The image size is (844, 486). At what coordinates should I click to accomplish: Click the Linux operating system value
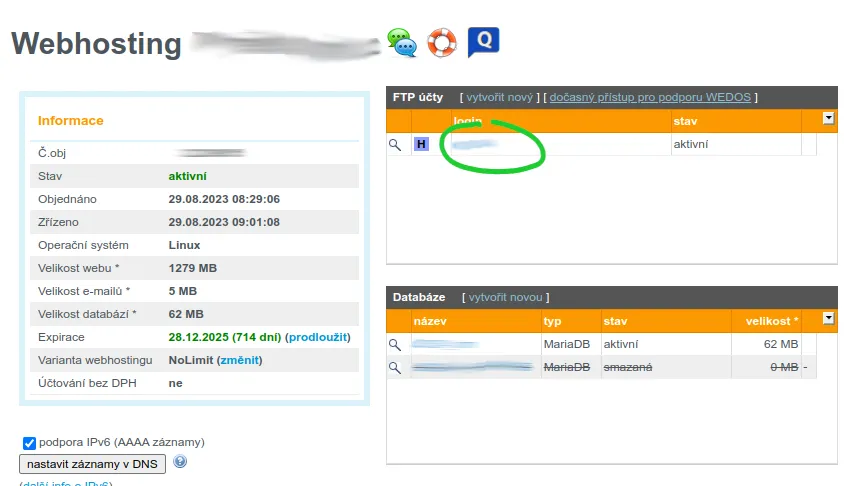click(x=184, y=245)
